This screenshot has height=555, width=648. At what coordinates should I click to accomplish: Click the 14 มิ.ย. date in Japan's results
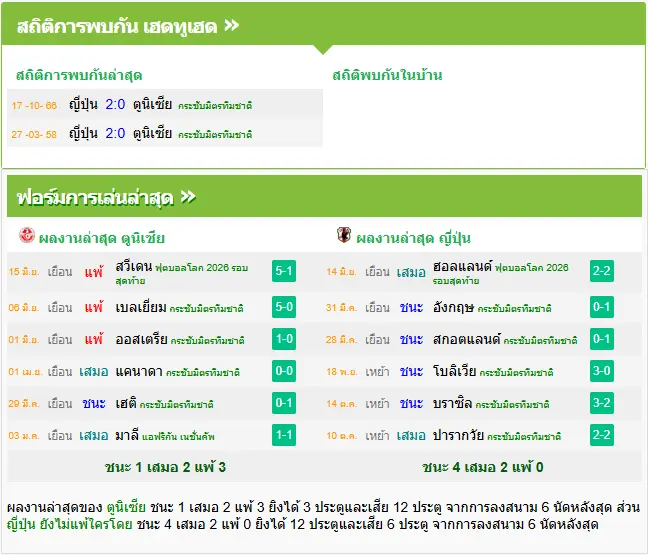341,272
